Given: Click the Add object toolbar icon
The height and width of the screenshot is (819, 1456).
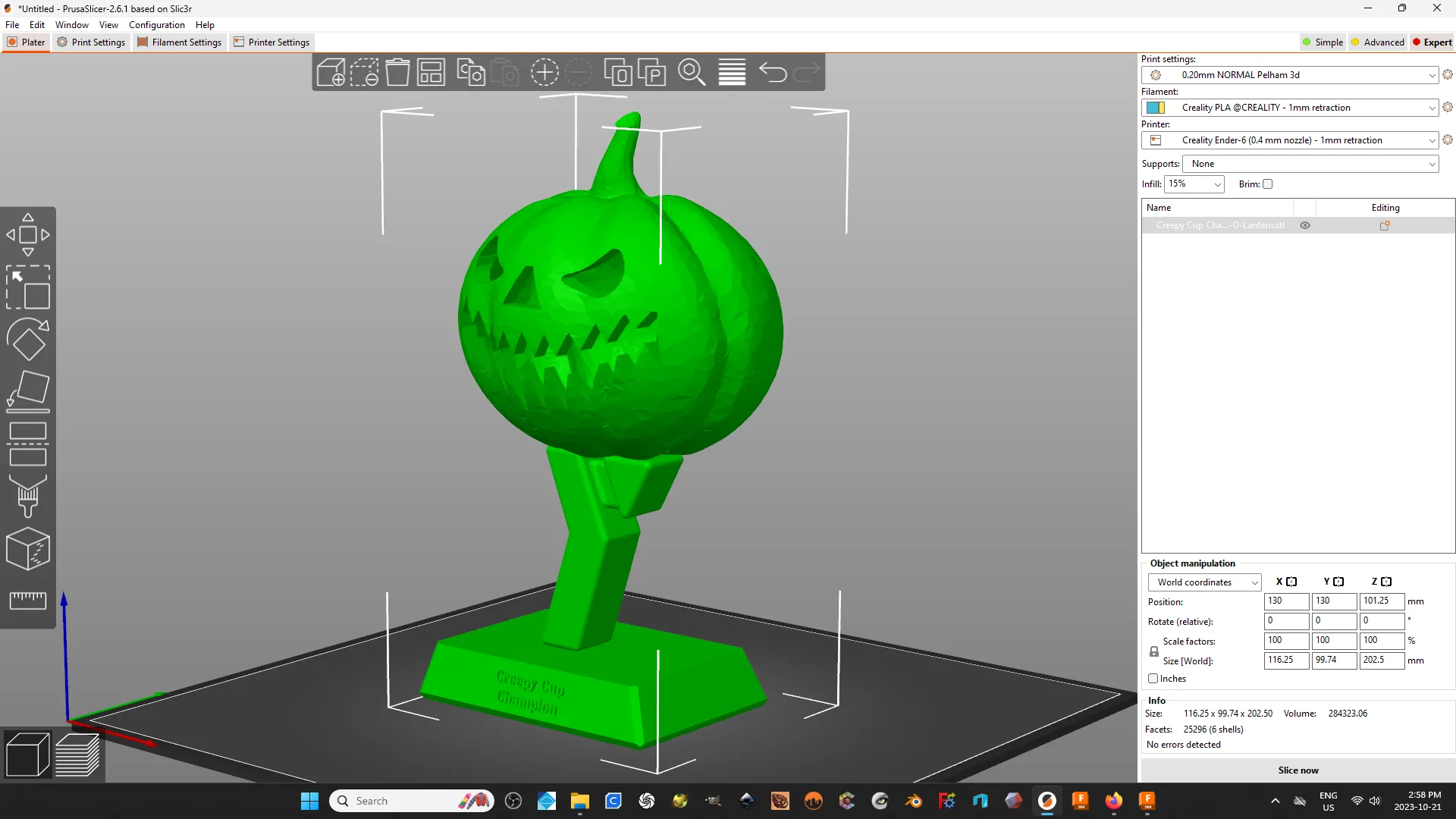Looking at the screenshot, I should pos(331,73).
